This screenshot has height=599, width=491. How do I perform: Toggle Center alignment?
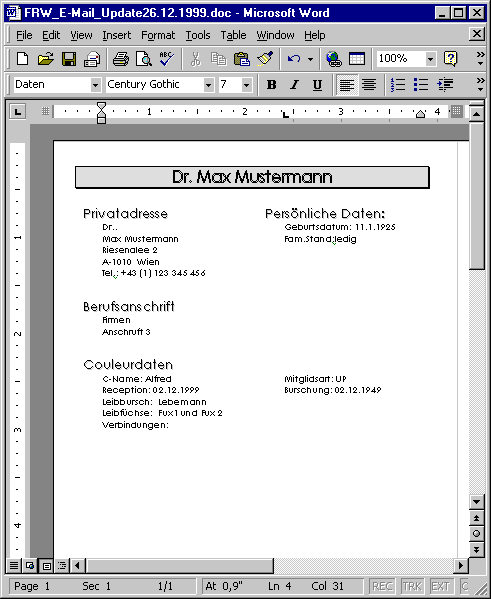coord(369,84)
